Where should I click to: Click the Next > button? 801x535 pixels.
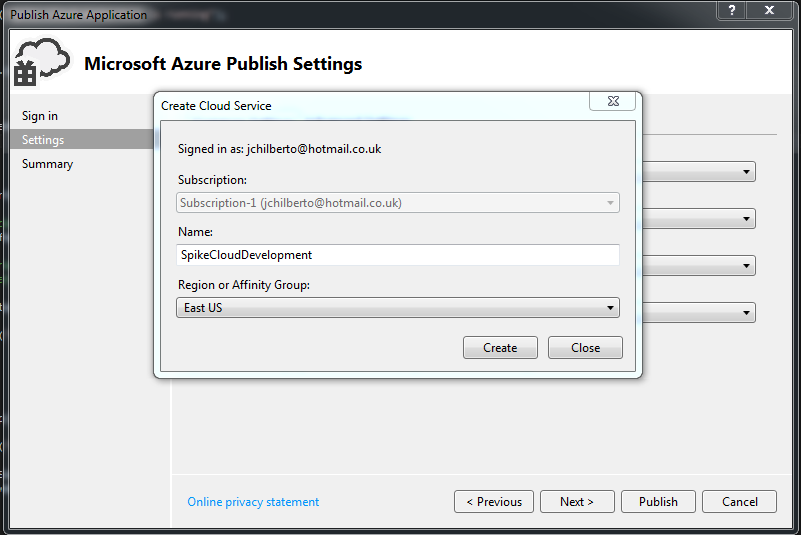[577, 502]
